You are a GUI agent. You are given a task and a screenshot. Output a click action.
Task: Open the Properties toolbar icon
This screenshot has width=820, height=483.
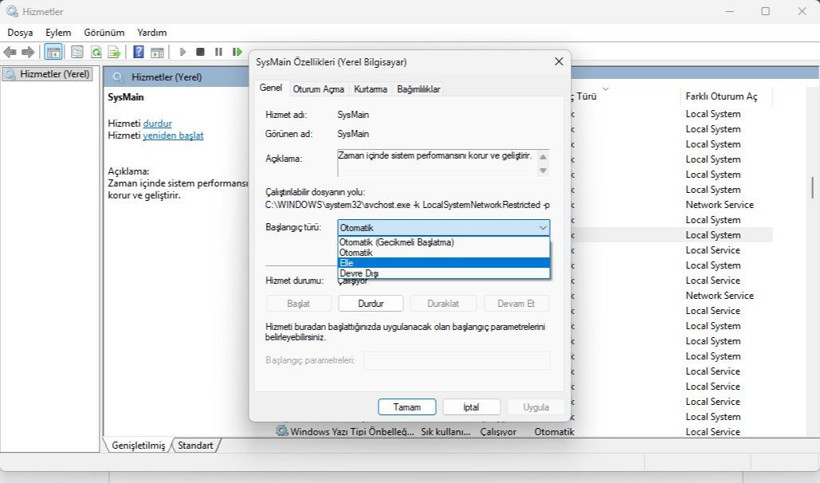pos(77,52)
